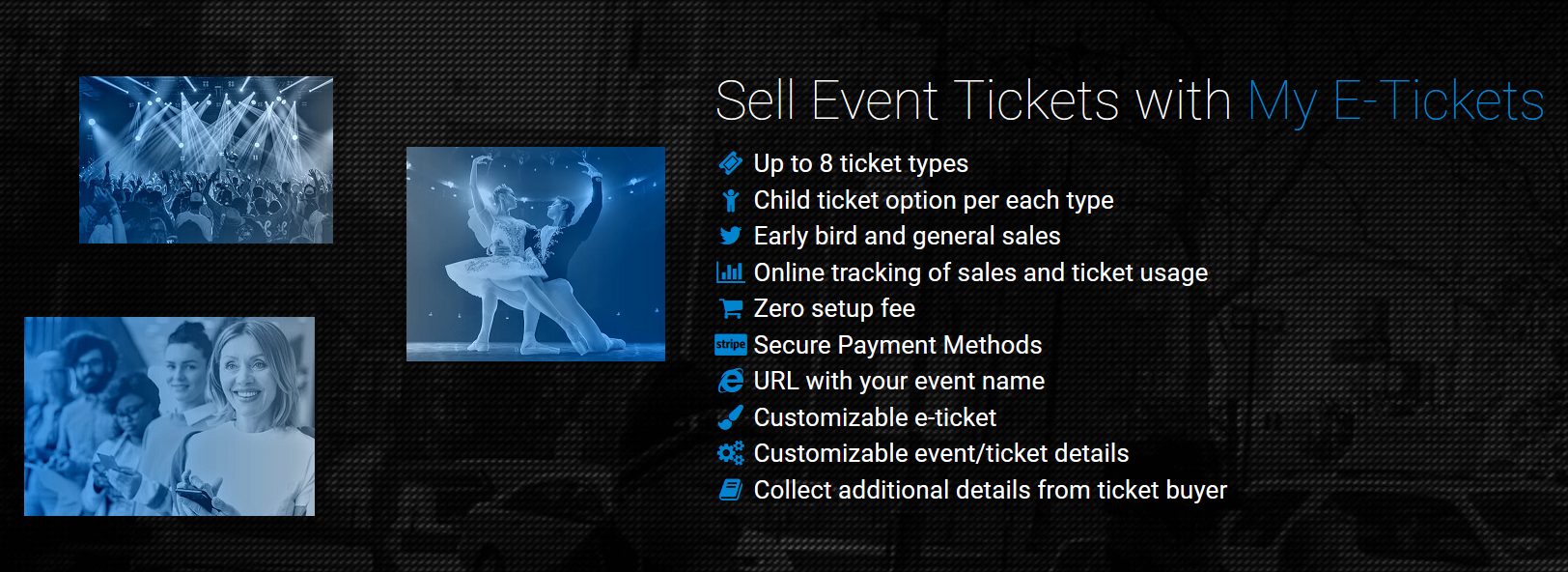Viewport: 1568px width, 572px height.
Task: Click the child icon next to Child ticket option
Action: click(x=731, y=200)
